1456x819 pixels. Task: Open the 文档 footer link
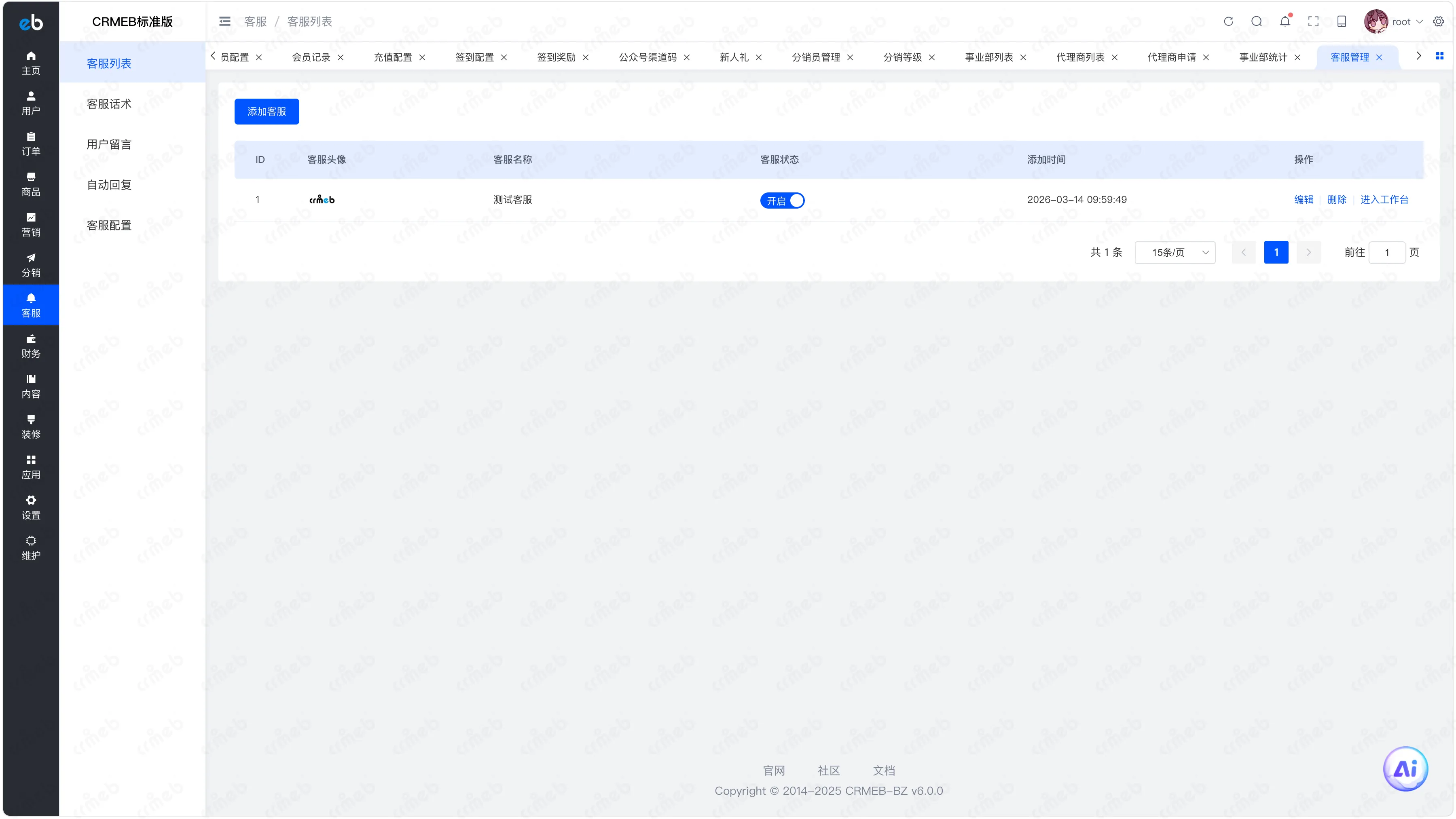tap(884, 770)
